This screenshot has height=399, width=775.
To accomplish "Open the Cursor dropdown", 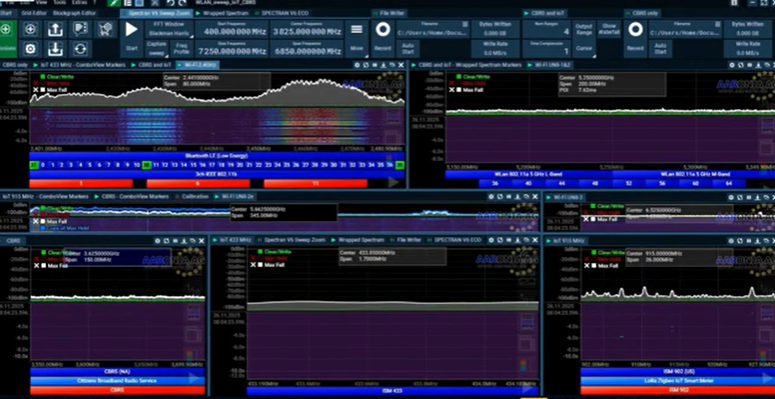I will pos(584,48).
